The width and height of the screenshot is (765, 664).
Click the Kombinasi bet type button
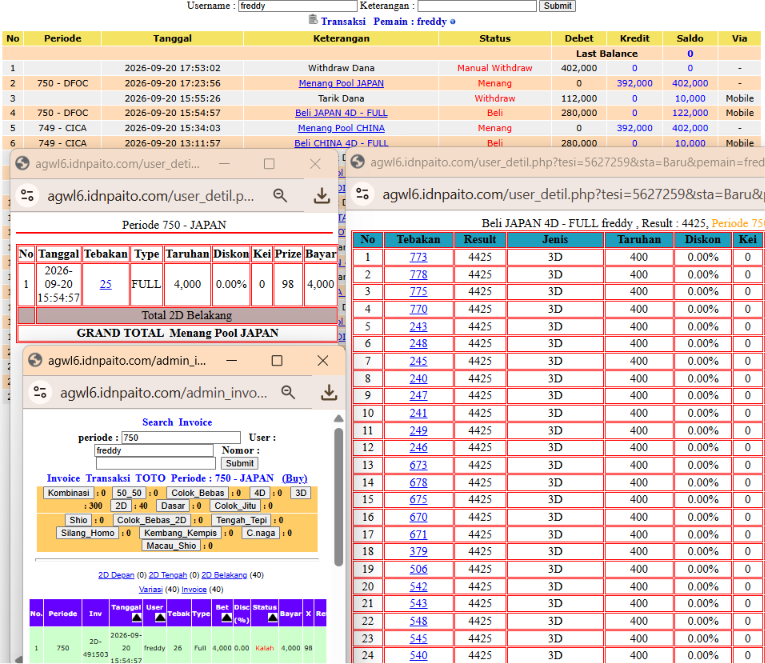coord(69,493)
